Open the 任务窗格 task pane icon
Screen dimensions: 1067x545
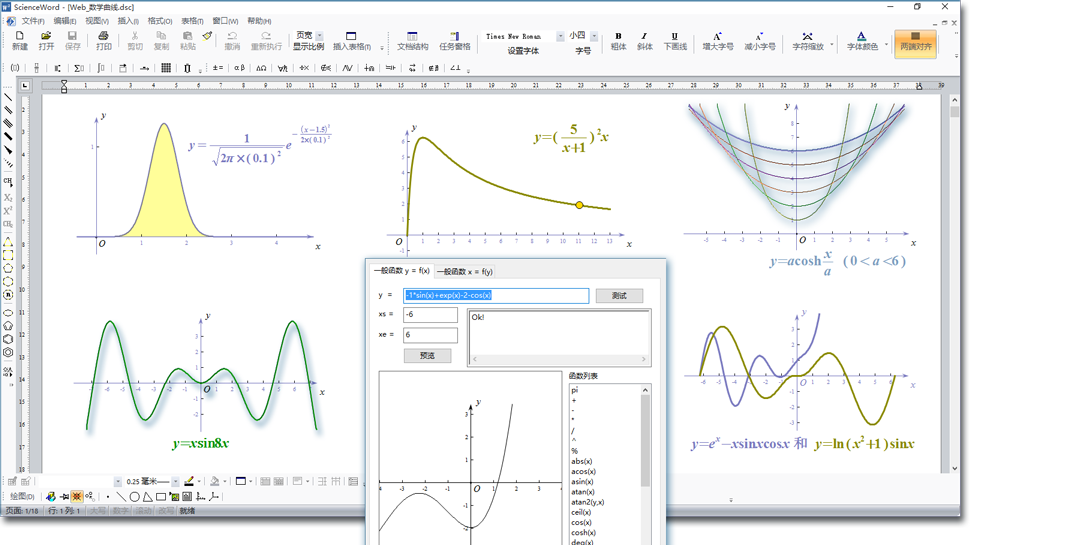[x=454, y=41]
